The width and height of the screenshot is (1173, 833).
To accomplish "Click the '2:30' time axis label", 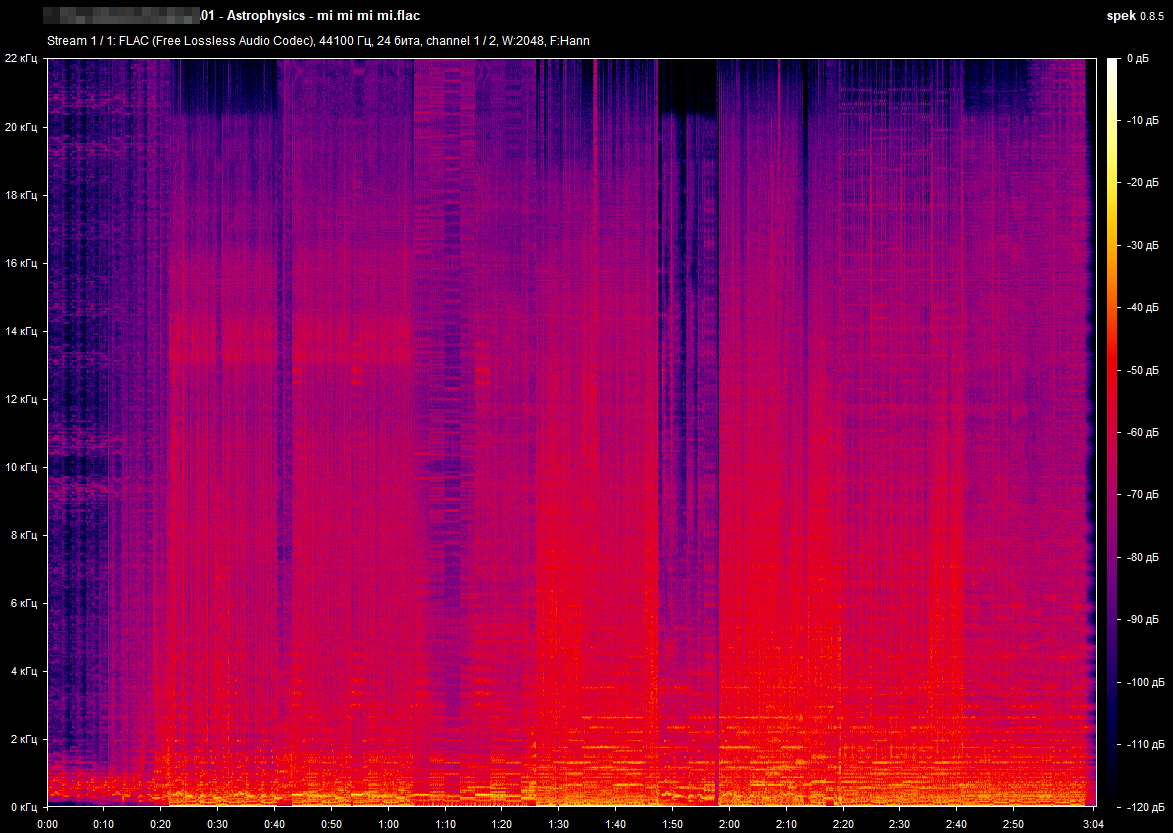I will pyautogui.click(x=900, y=824).
